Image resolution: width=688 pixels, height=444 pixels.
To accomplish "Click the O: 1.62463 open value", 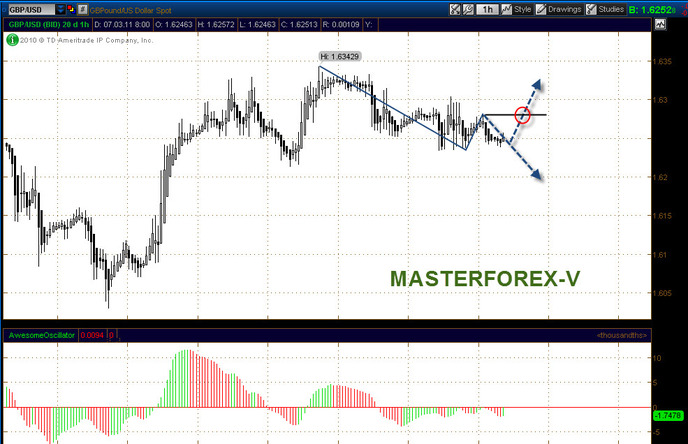I will [174, 25].
